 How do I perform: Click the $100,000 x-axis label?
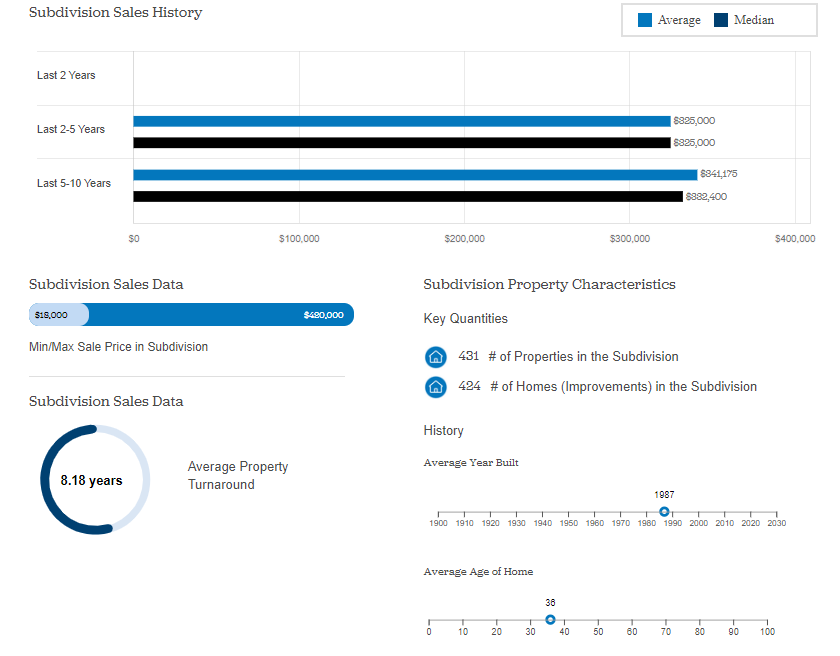299,239
